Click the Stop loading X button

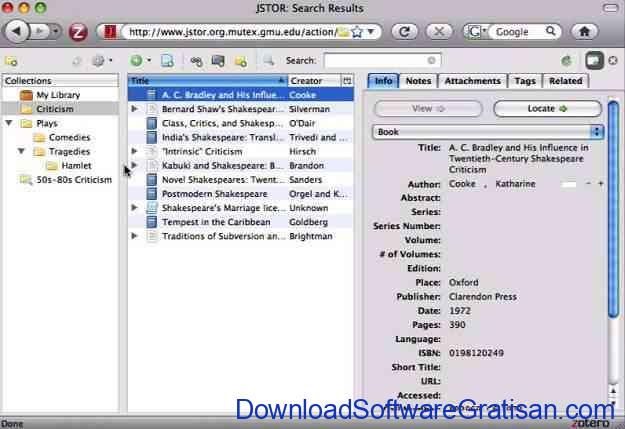439,31
